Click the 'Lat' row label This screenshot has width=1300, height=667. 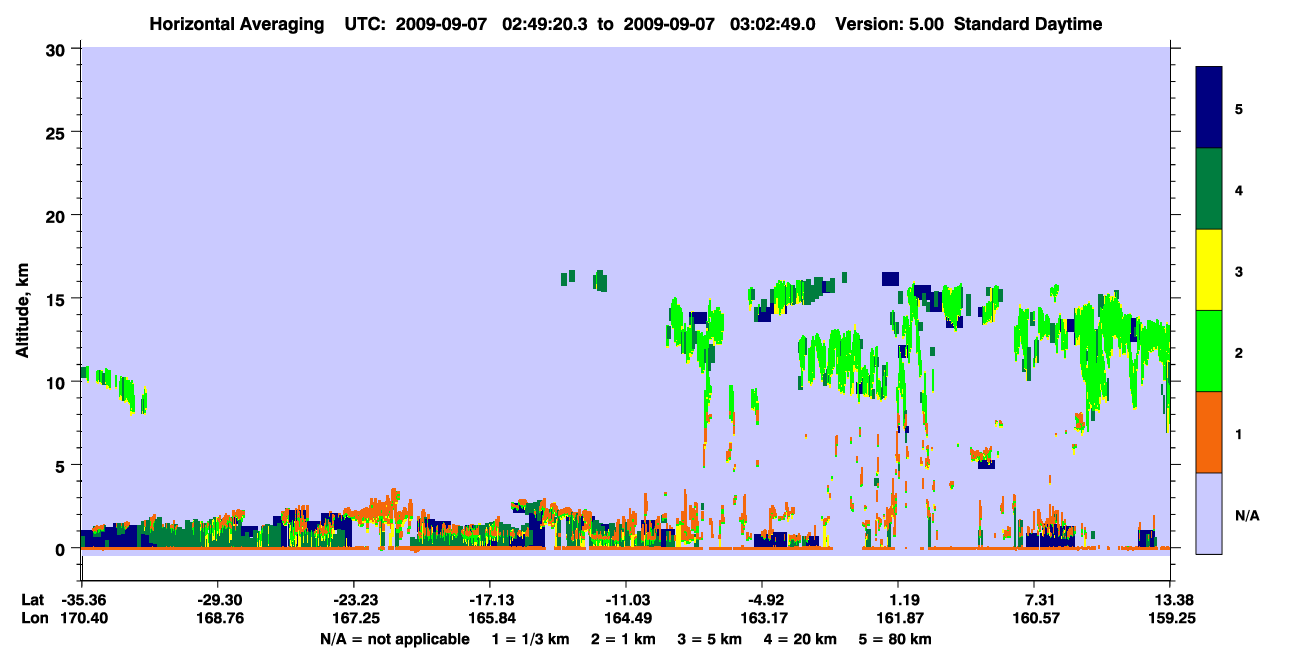[x=32, y=599]
